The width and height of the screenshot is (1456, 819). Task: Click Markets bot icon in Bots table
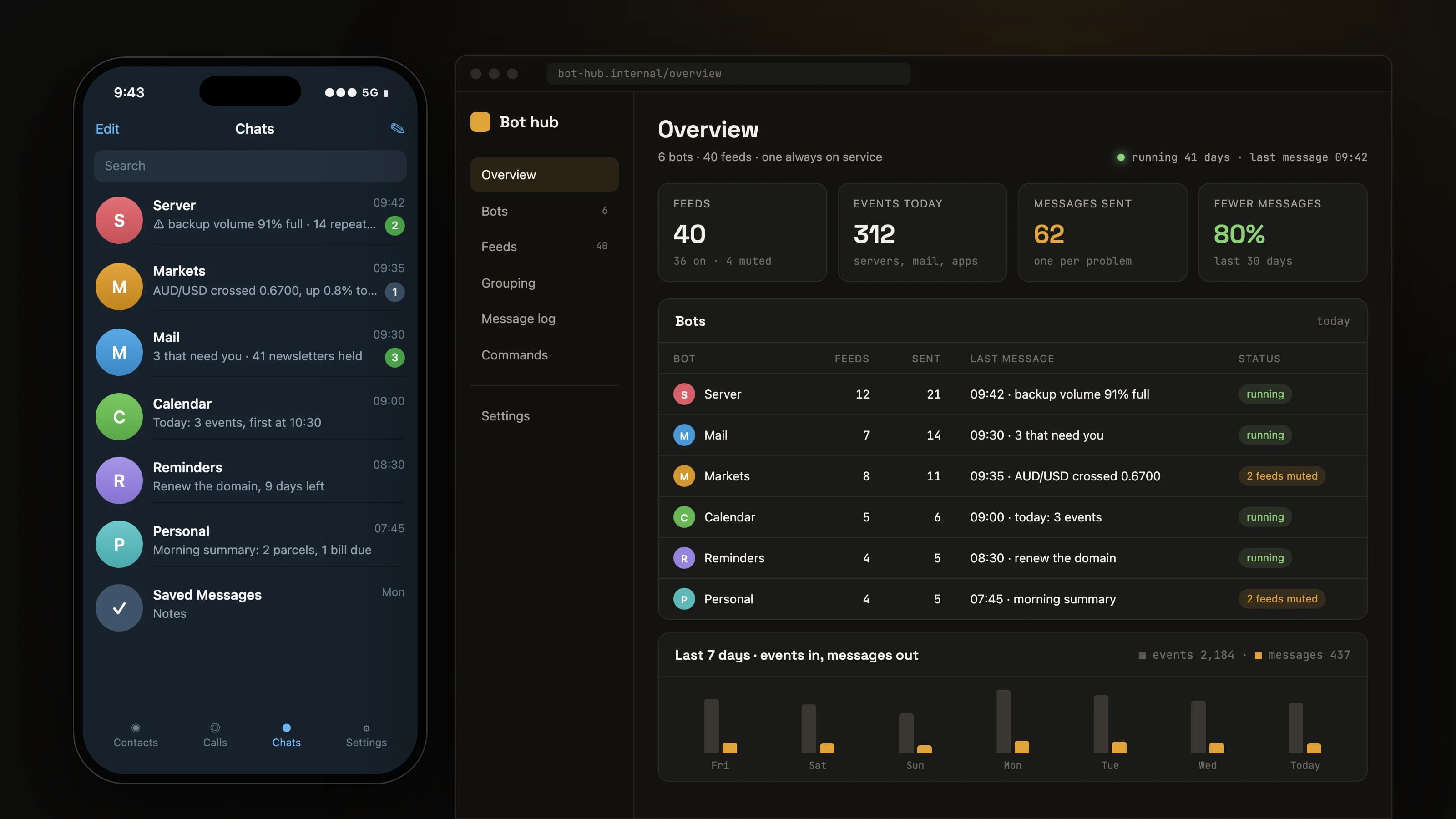(x=684, y=476)
